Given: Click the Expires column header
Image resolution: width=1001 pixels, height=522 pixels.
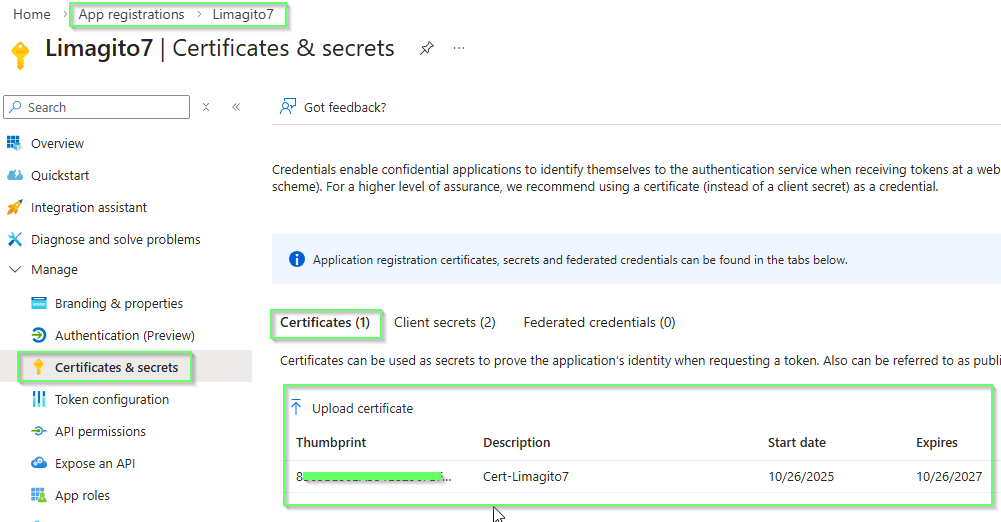Looking at the screenshot, I should tap(937, 442).
